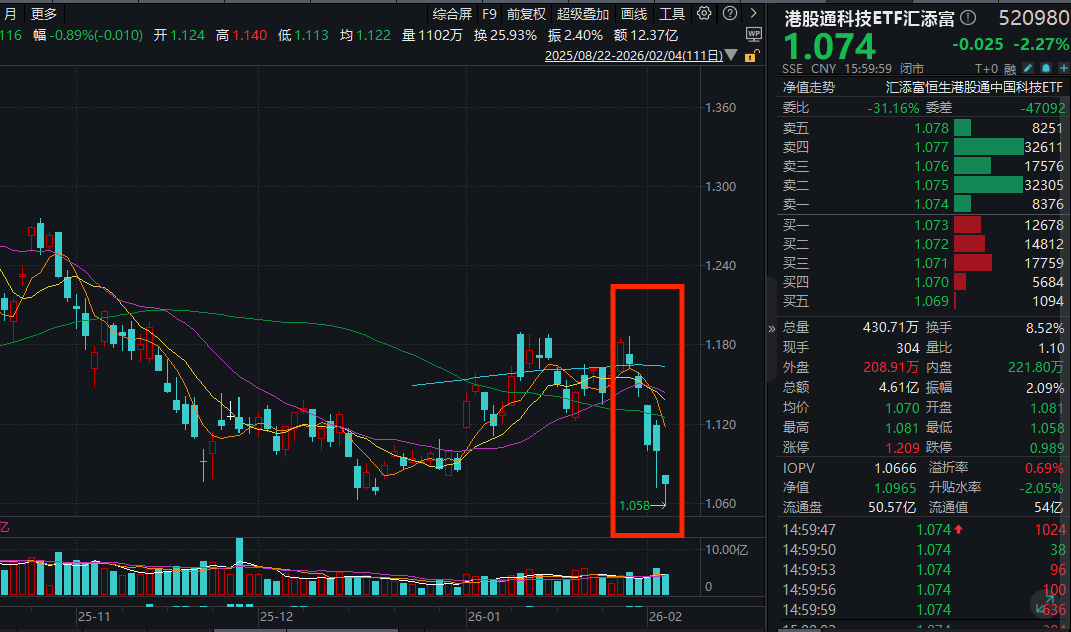Click the 卖四 green order volume bar

[x=989, y=147]
